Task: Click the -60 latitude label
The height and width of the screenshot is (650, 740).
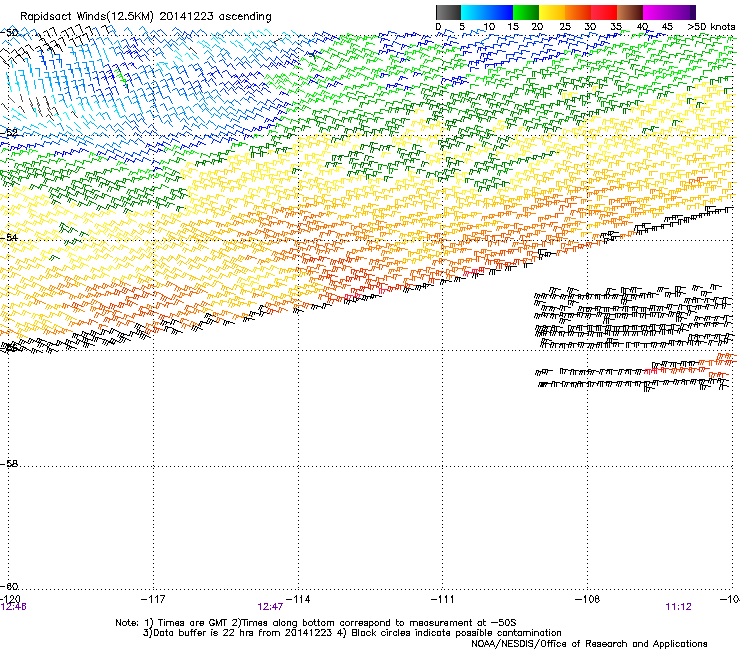Action: tap(9, 586)
